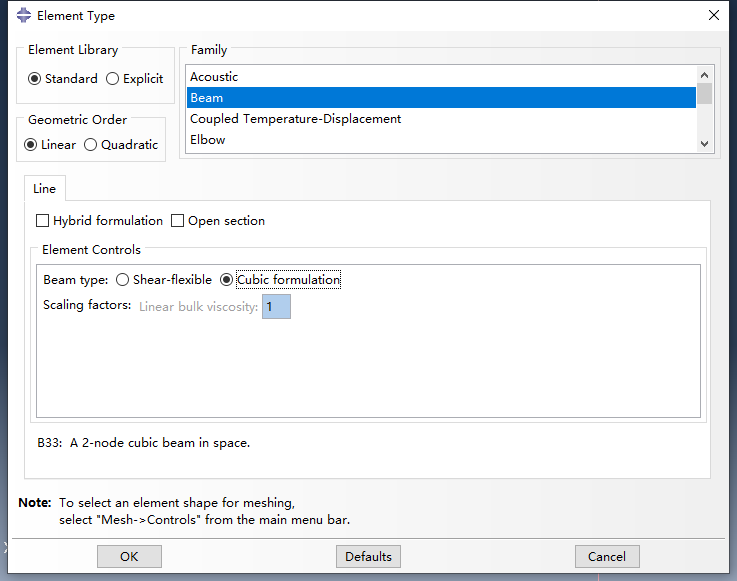Enable Open section checkbox
Screen dimensions: 737x581
click(178, 221)
